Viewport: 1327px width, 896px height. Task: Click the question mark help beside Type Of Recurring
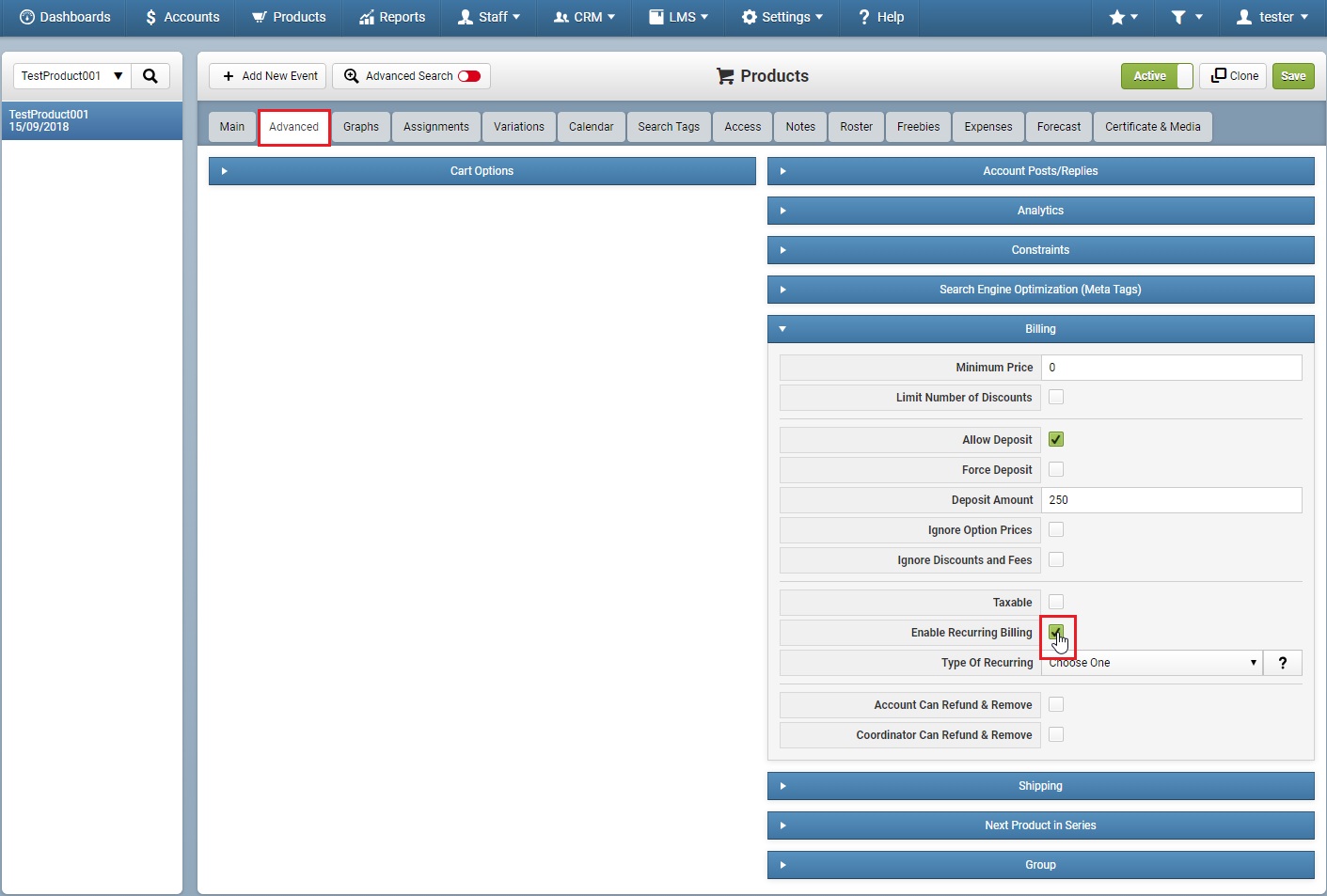coord(1283,663)
